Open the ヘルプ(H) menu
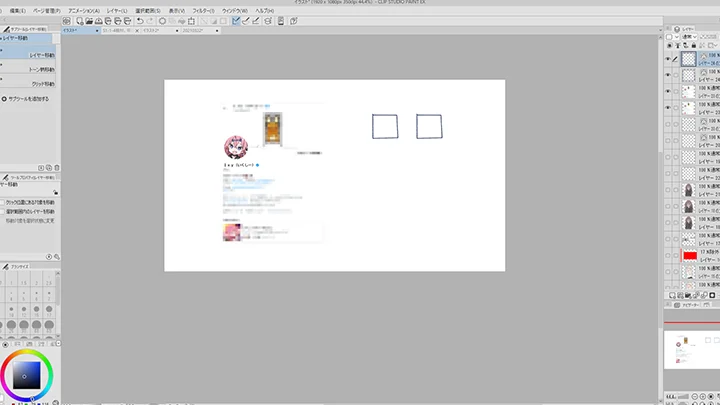Image resolution: width=720 pixels, height=405 pixels. point(264,11)
